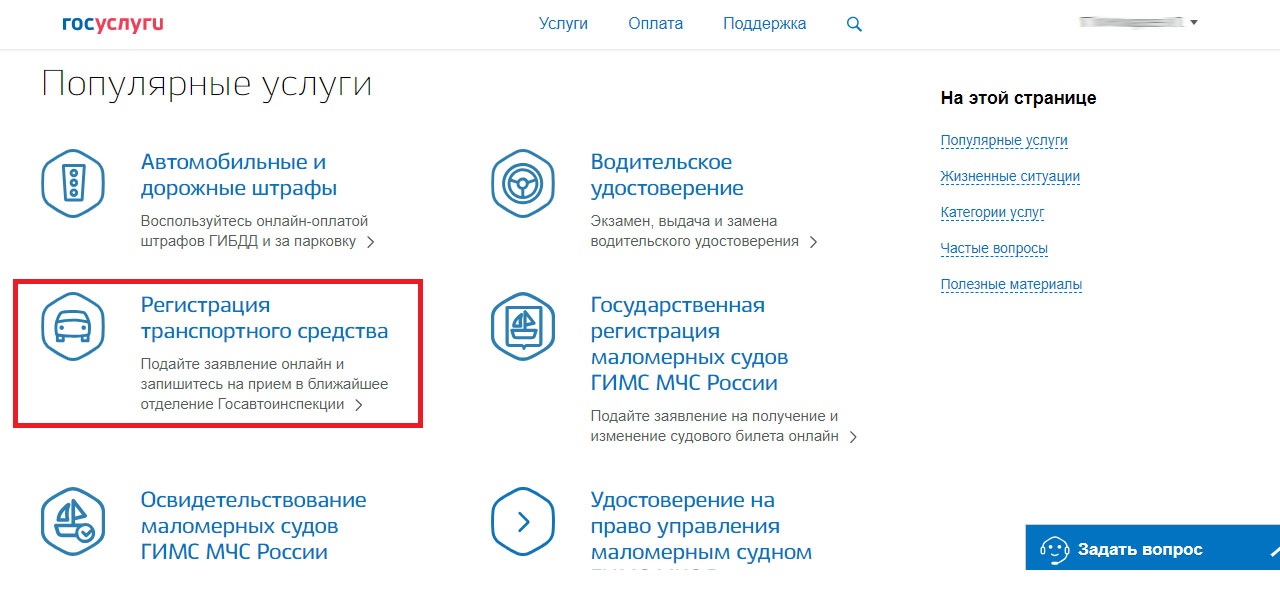The width and height of the screenshot is (1280, 615).
Task: Go to the Госуслуги logo home link
Action: coord(112,24)
